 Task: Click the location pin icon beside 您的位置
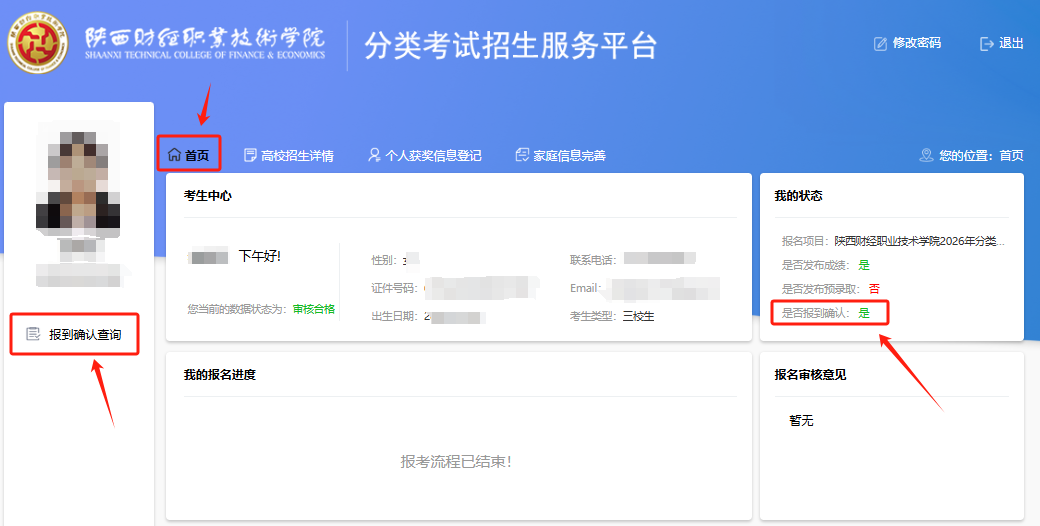click(926, 155)
